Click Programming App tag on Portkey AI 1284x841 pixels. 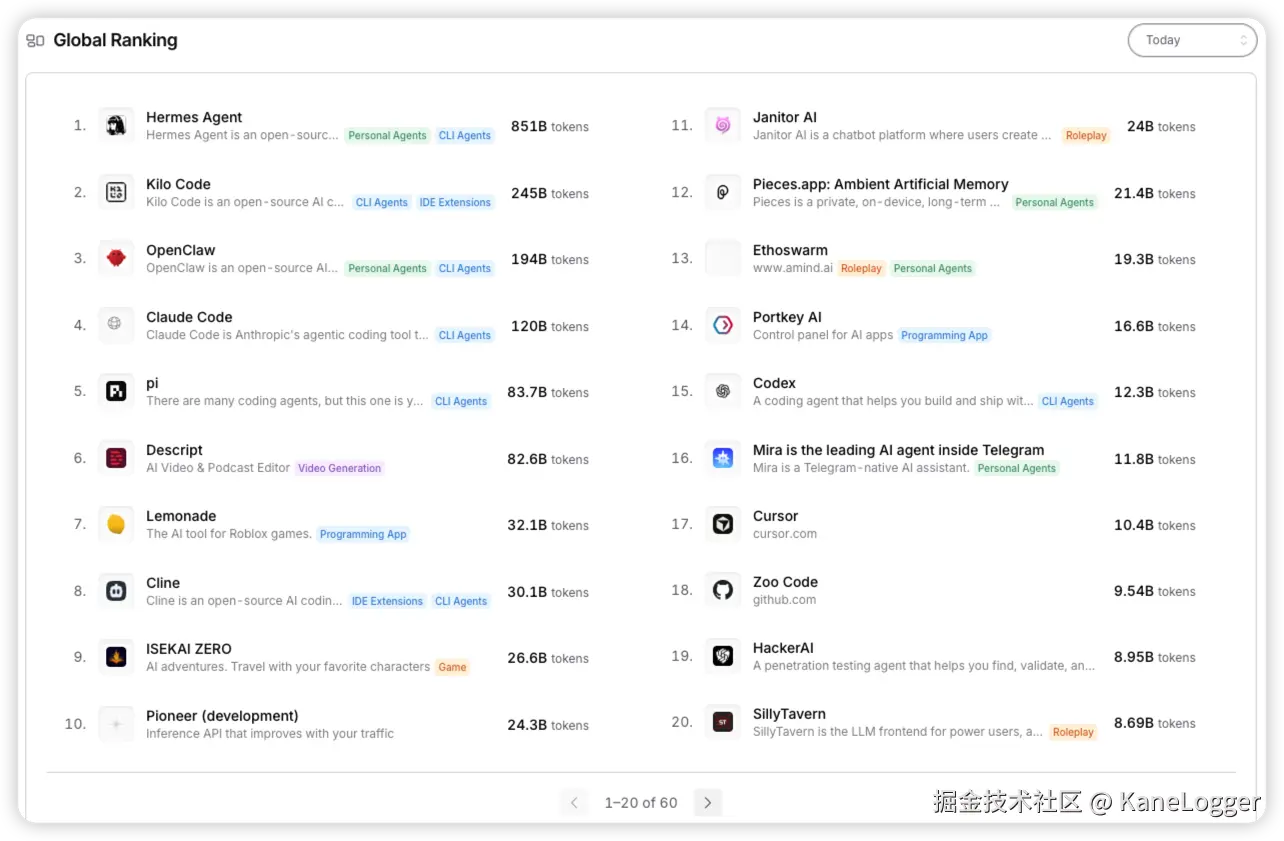944,335
